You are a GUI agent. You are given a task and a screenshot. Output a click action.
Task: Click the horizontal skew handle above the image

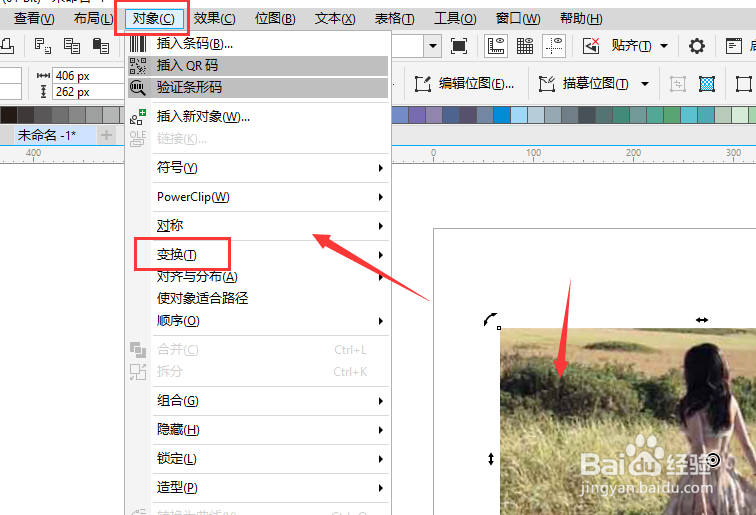702,320
